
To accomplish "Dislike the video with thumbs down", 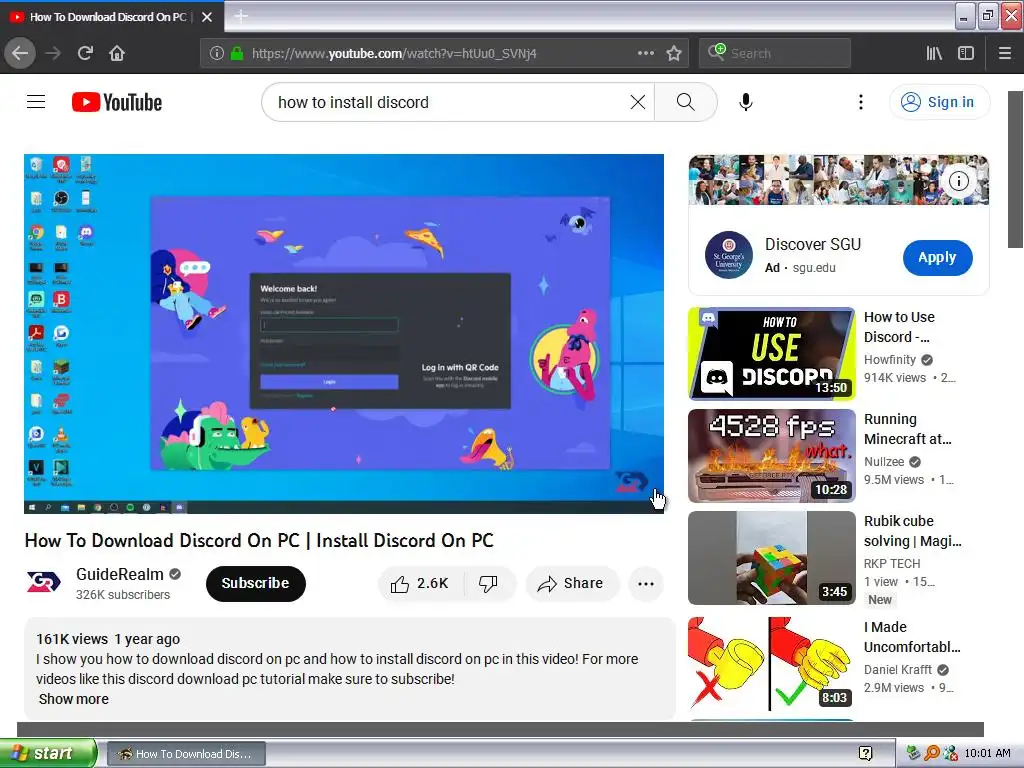I will pyautogui.click(x=488, y=583).
